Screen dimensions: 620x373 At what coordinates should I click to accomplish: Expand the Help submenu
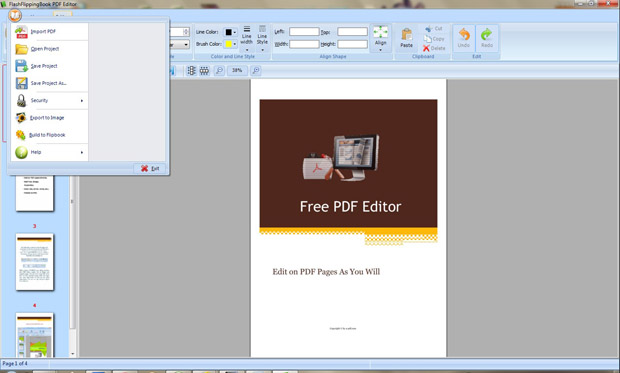(x=49, y=152)
